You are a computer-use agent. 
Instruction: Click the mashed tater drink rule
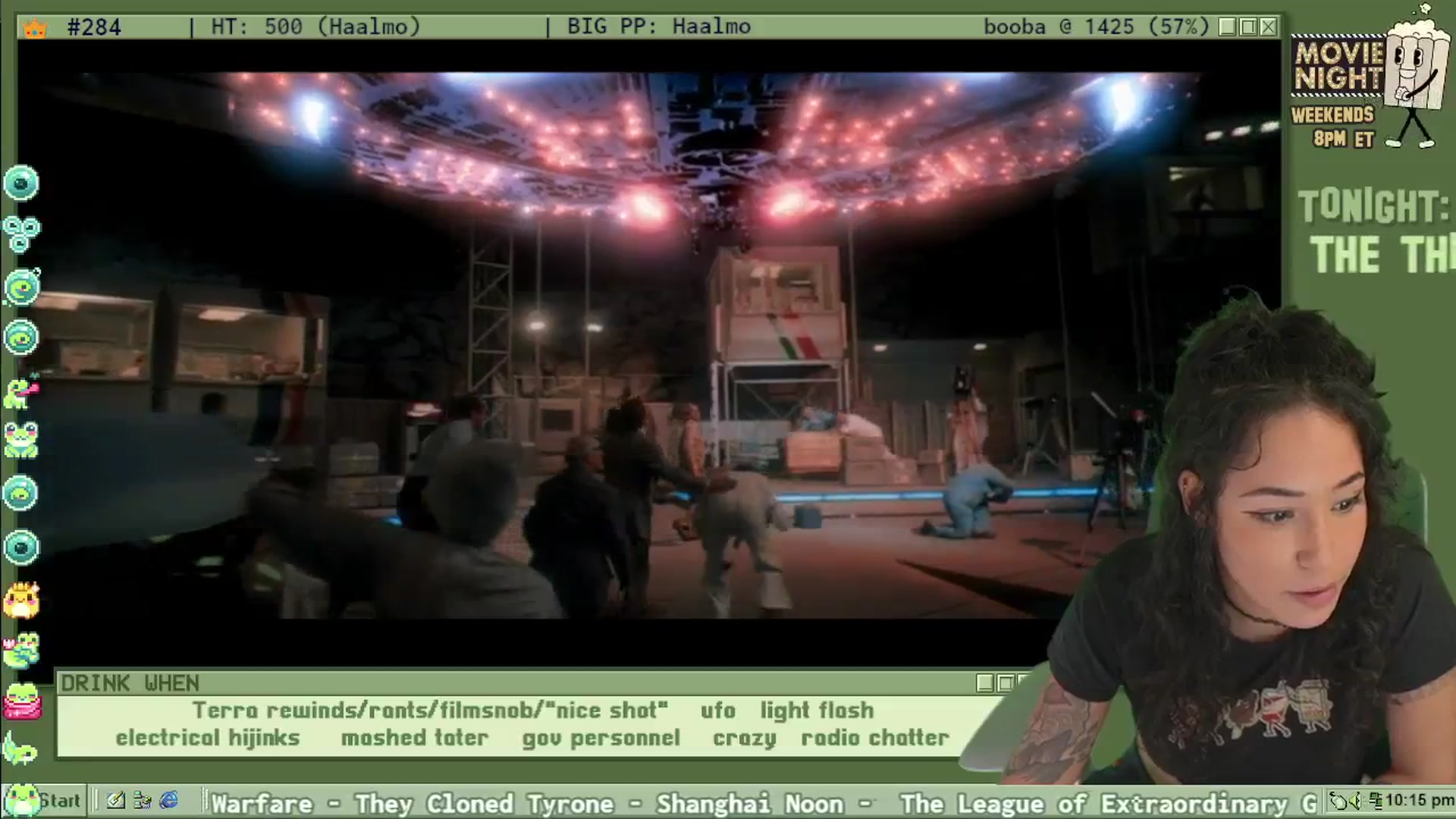[415, 738]
